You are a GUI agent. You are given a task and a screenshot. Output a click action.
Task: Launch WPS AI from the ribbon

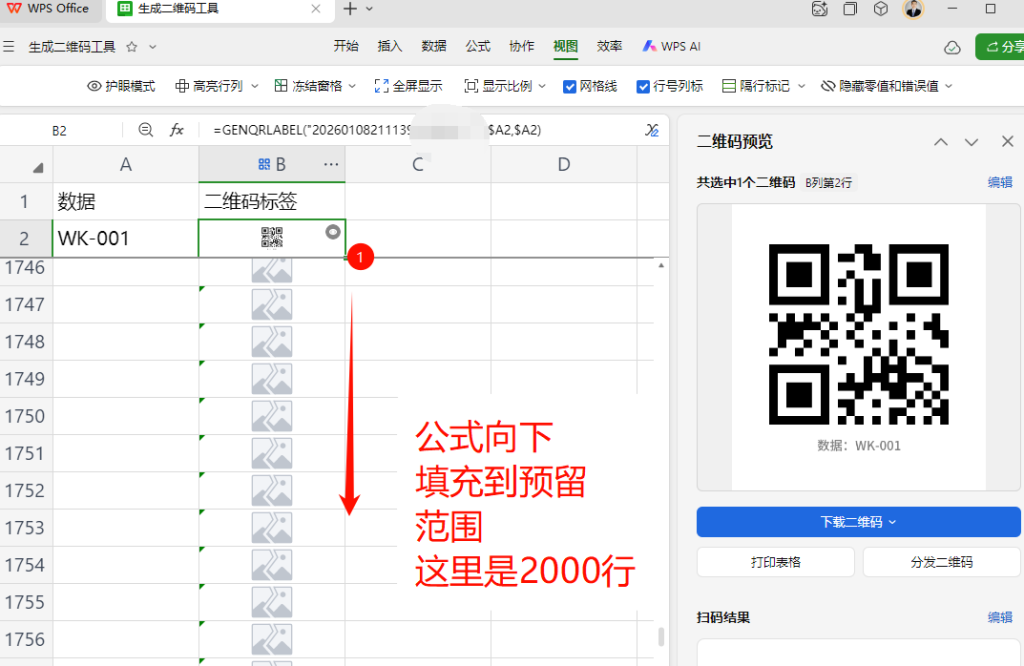[671, 46]
